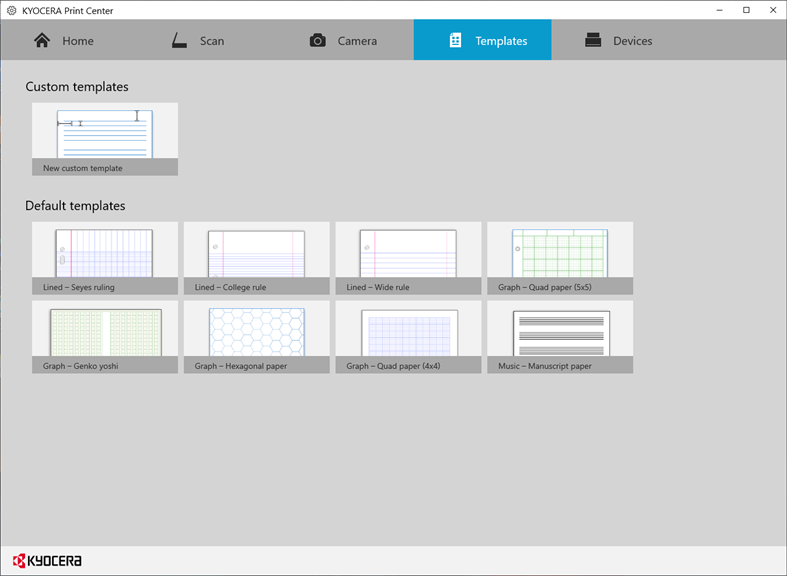Click the Kyocera logo at bottom
Image resolution: width=787 pixels, height=576 pixels.
[47, 560]
